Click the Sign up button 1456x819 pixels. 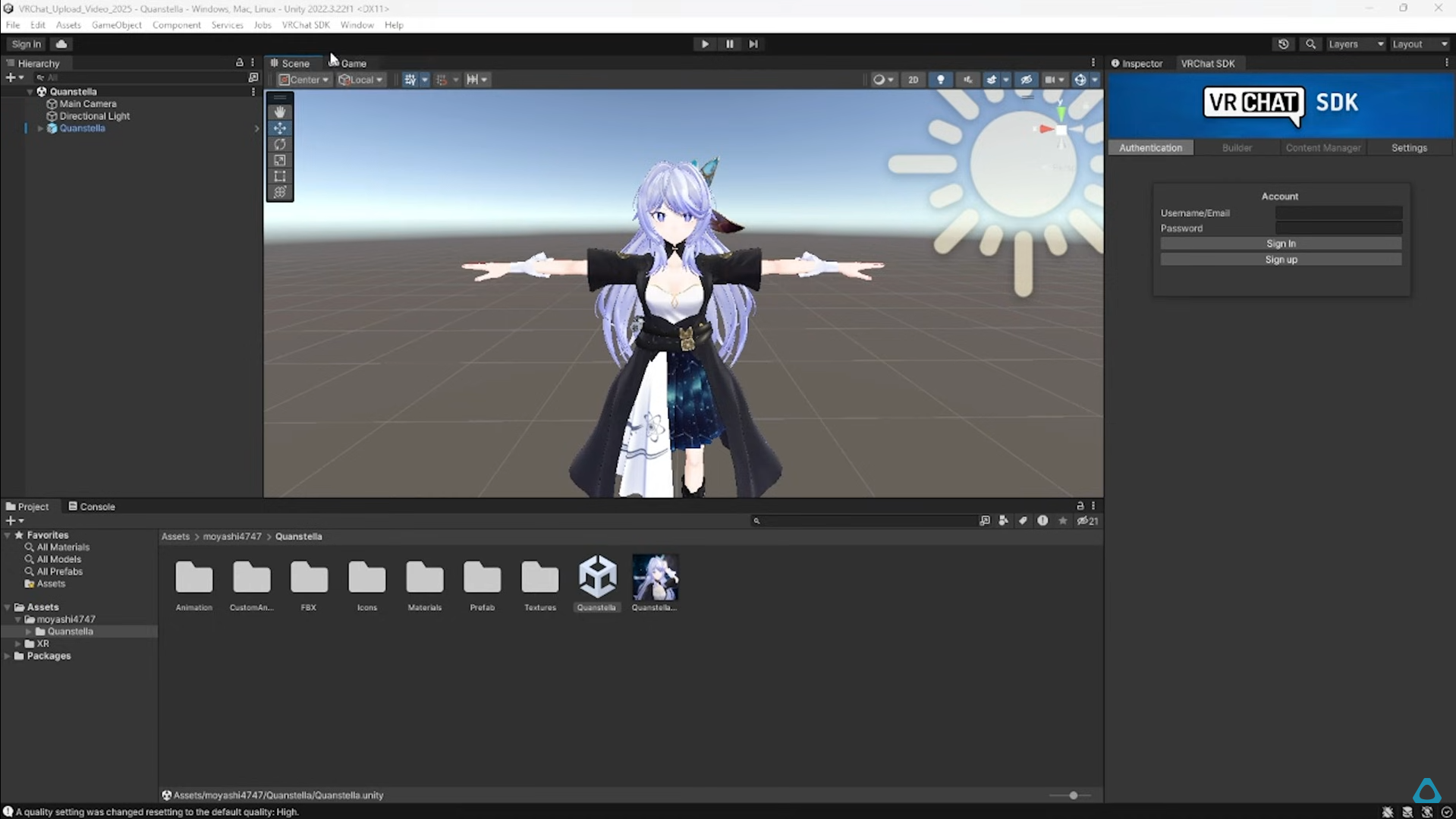click(1281, 260)
